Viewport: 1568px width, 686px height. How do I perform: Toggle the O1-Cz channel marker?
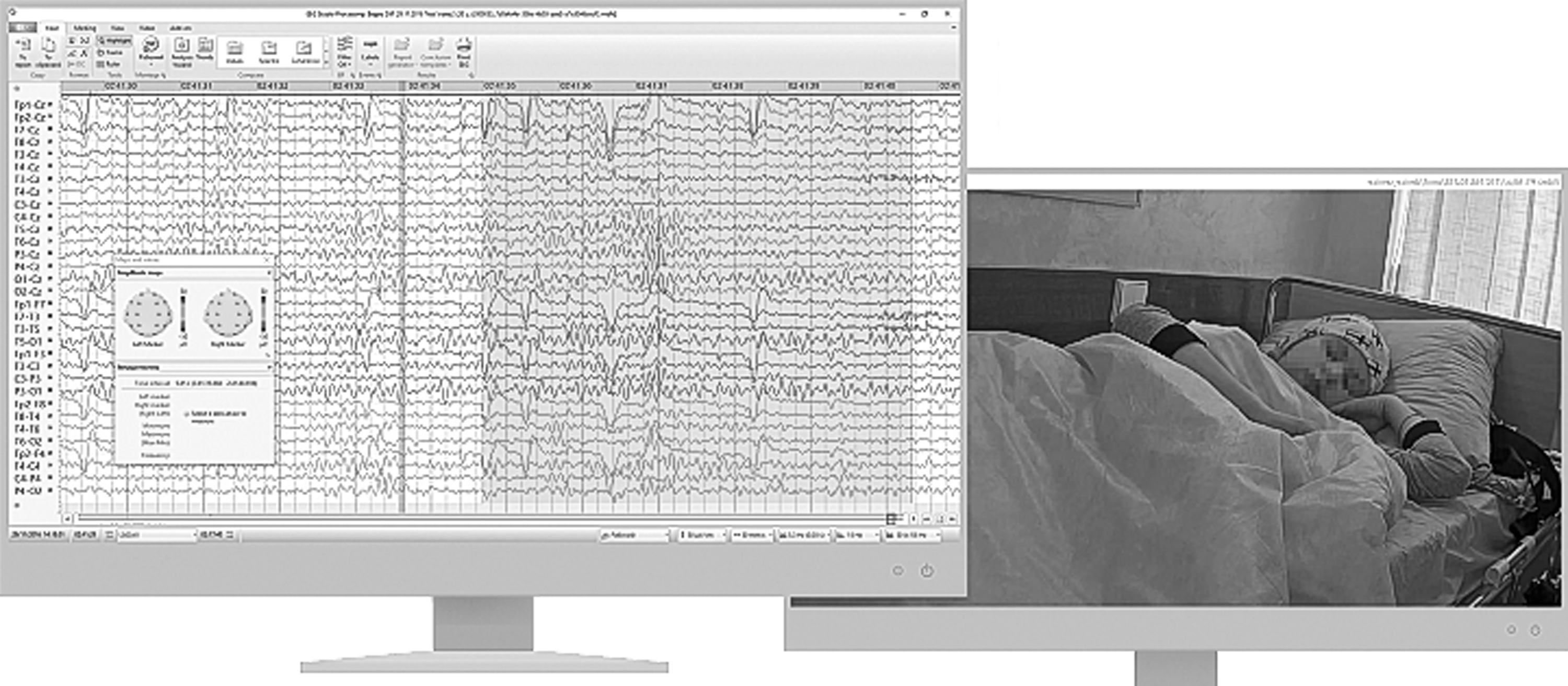(51, 279)
